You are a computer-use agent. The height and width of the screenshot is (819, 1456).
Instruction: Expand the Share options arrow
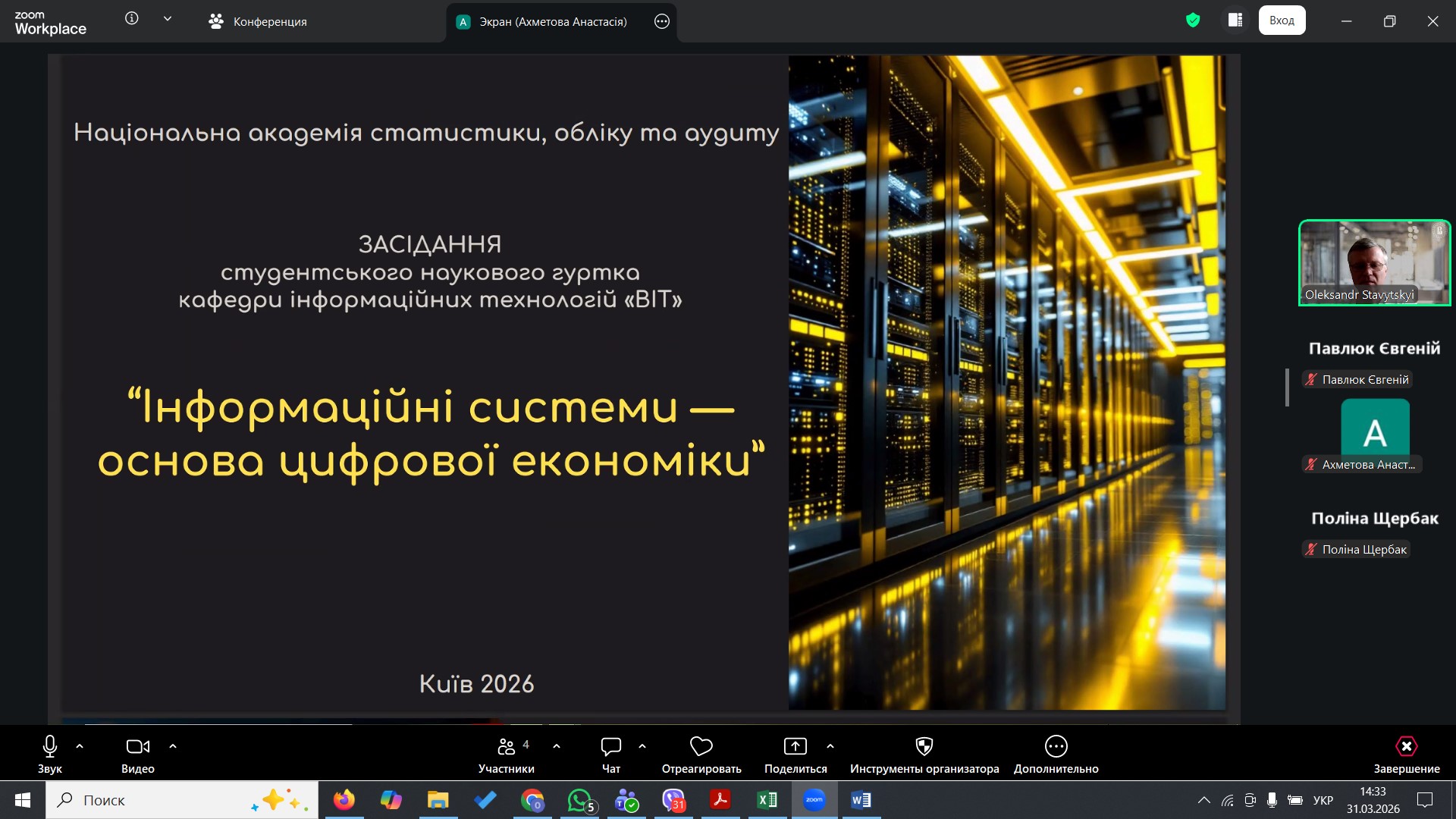830,746
